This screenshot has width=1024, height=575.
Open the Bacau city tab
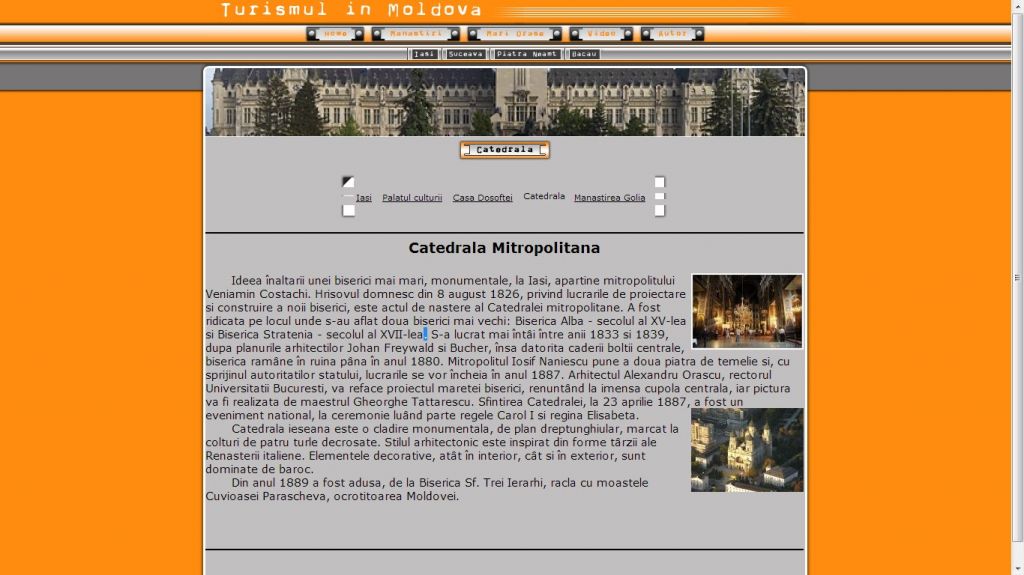pos(584,54)
